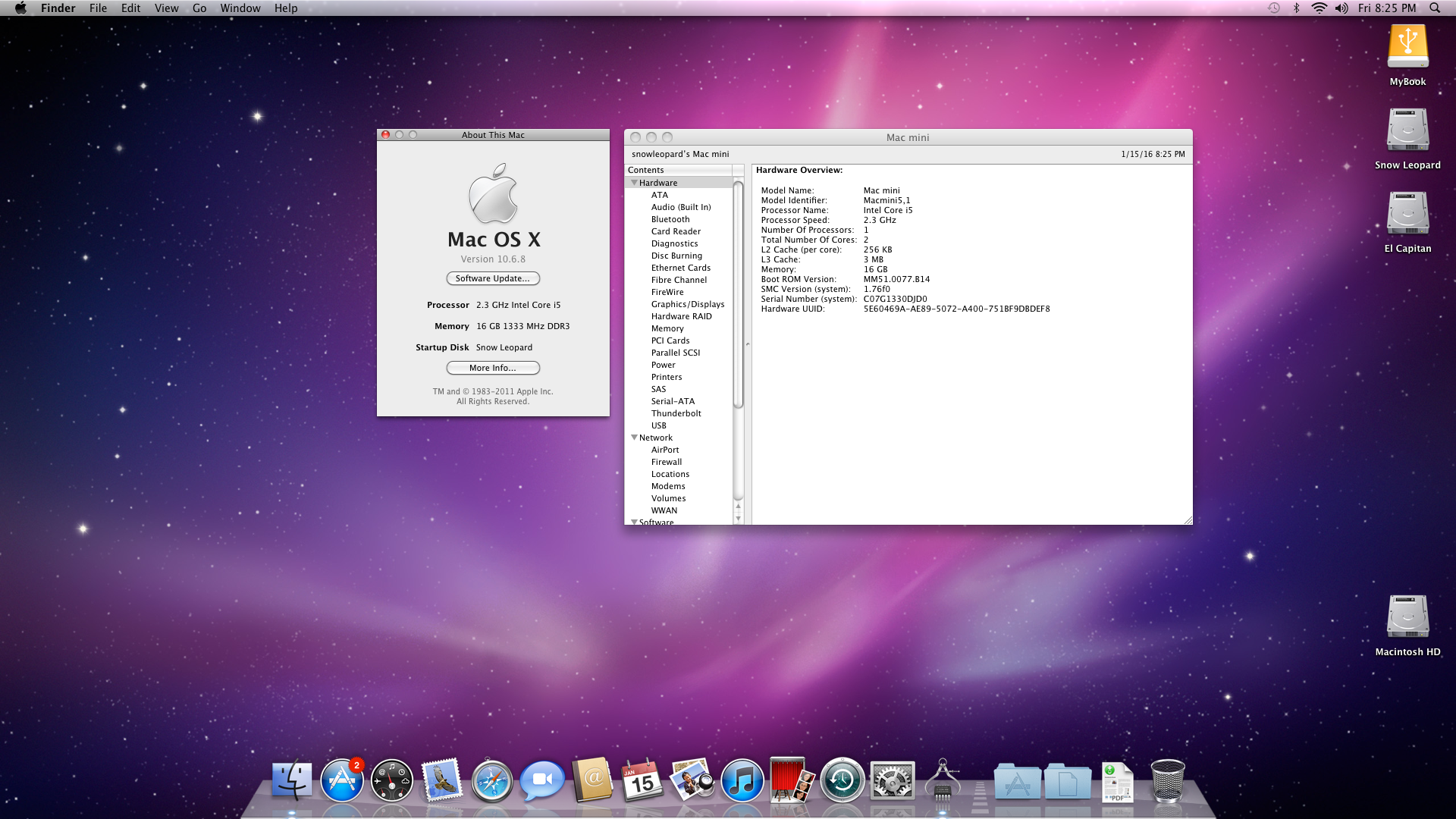This screenshot has height=819, width=1456.
Task: Open Time Machine from the dock
Action: 842,781
